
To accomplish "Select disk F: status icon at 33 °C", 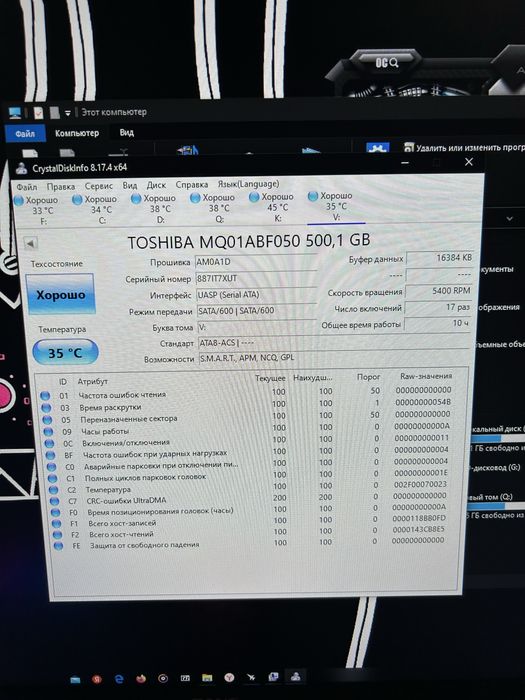I will (19, 201).
